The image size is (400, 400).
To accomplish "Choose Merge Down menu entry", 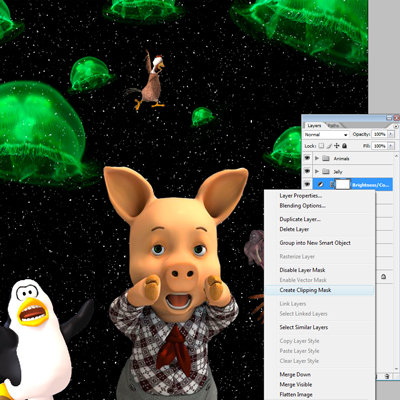I will [295, 374].
